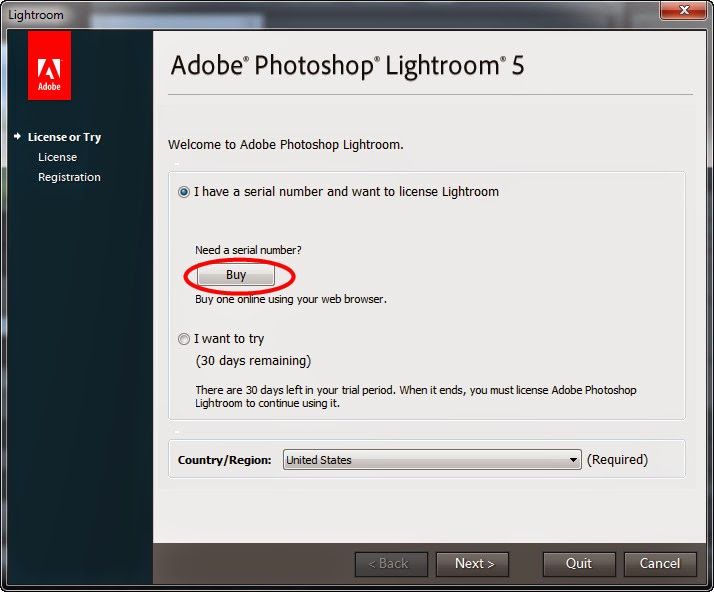Click the Lightroom window title bar text
Screen dimensions: 714x592
[x=36, y=15]
